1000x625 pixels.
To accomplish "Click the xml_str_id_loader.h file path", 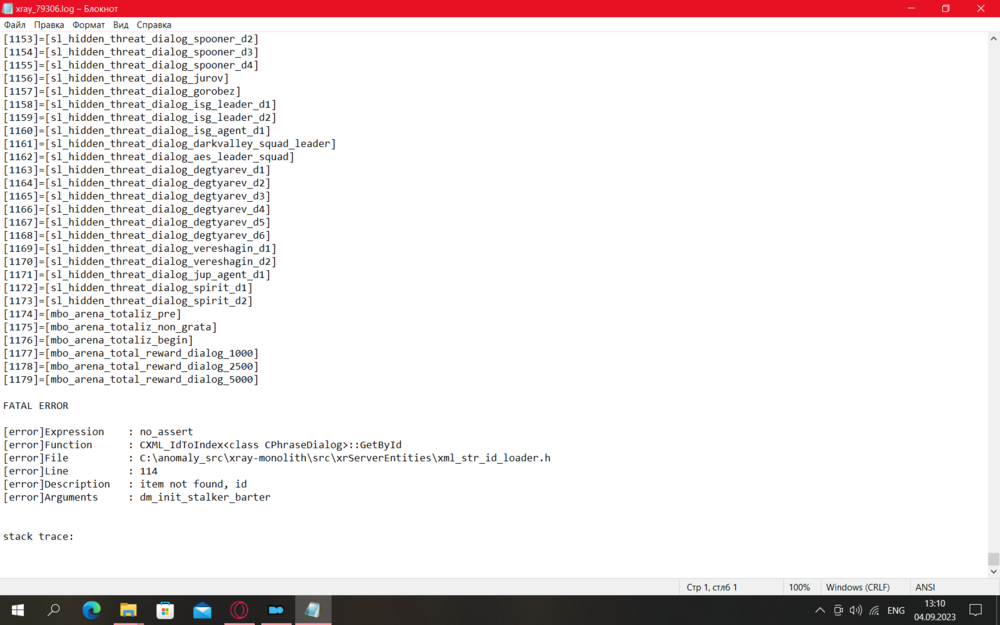I will click(x=345, y=458).
